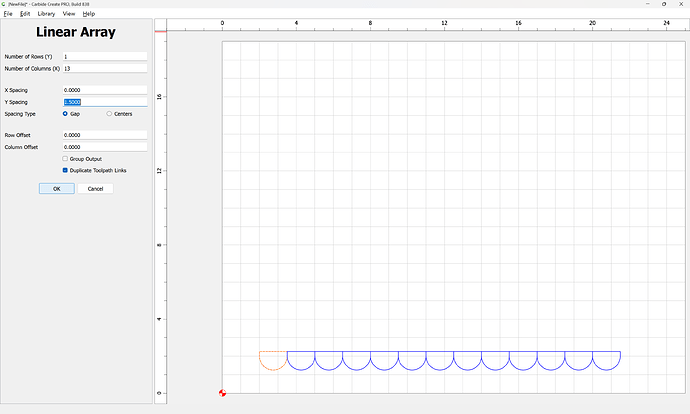Uncheck Duplicate Toolpath Links
Image resolution: width=690 pixels, height=414 pixels.
click(x=66, y=170)
